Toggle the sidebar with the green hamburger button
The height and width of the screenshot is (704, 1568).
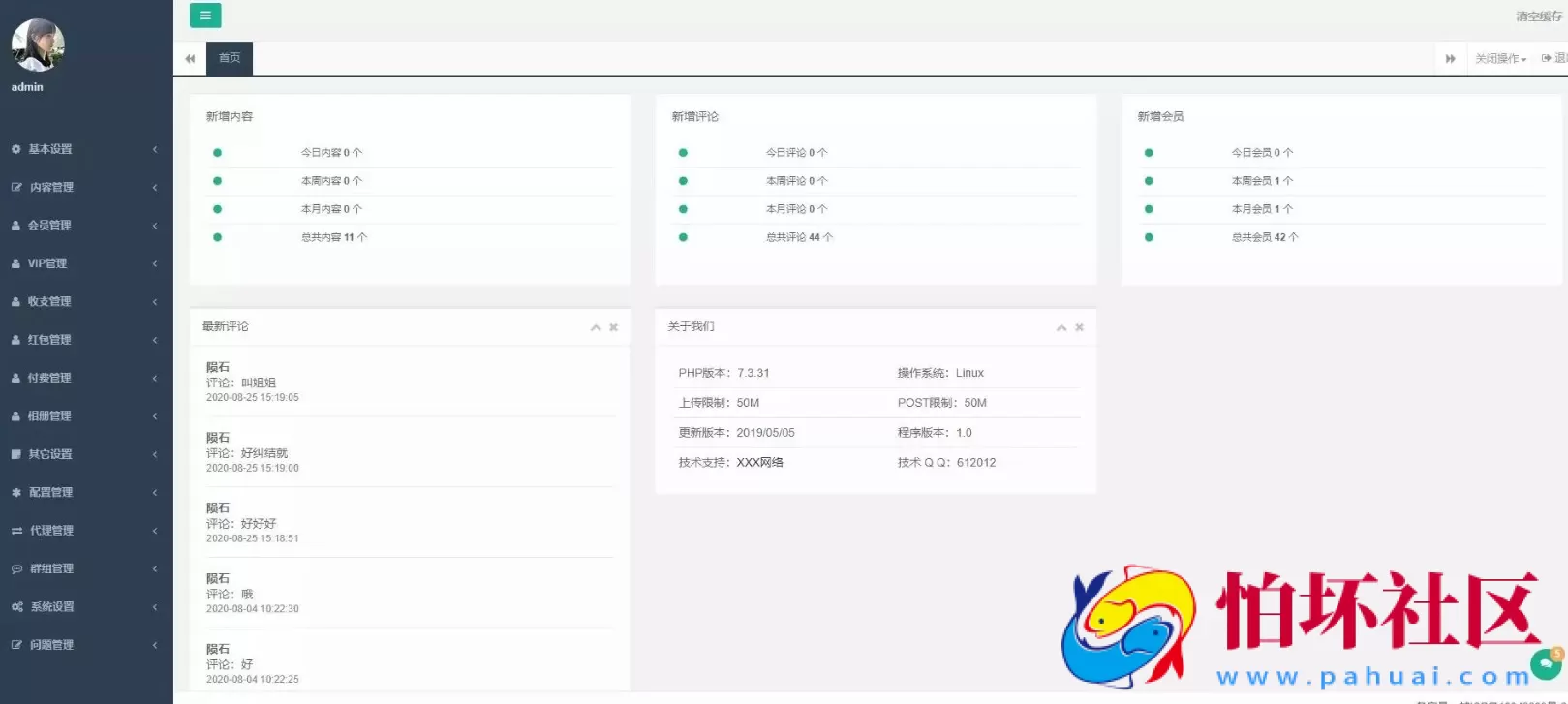pos(205,15)
